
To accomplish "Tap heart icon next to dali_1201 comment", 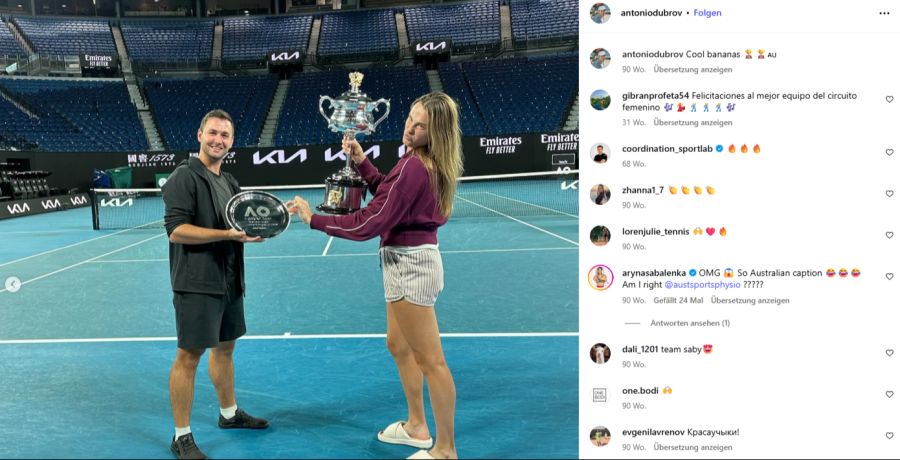I will [x=889, y=353].
